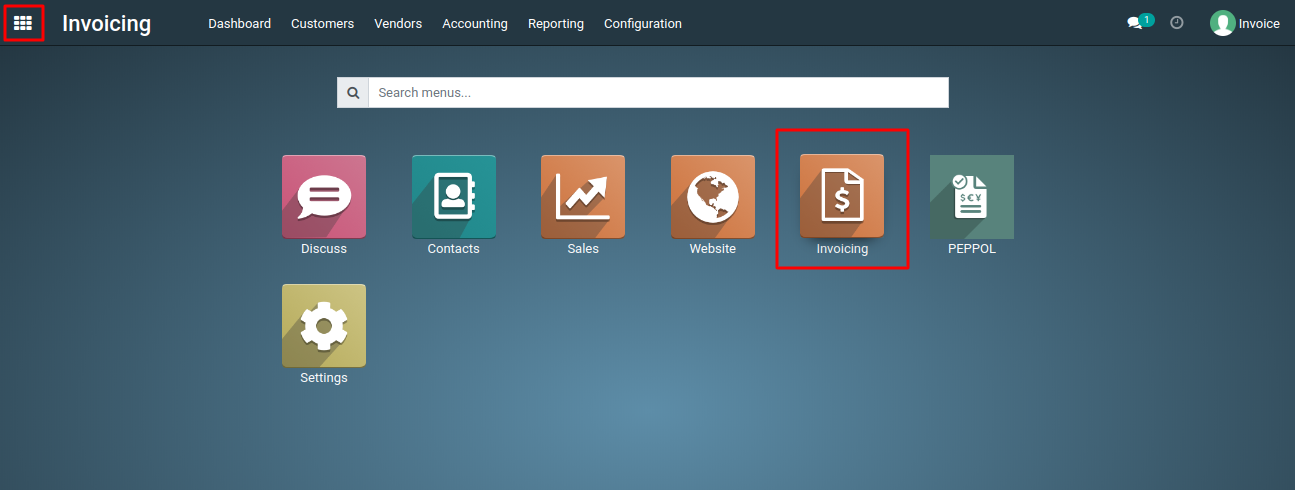Click the magnifier icon beside Search menus
The image size is (1295, 490).
(353, 93)
